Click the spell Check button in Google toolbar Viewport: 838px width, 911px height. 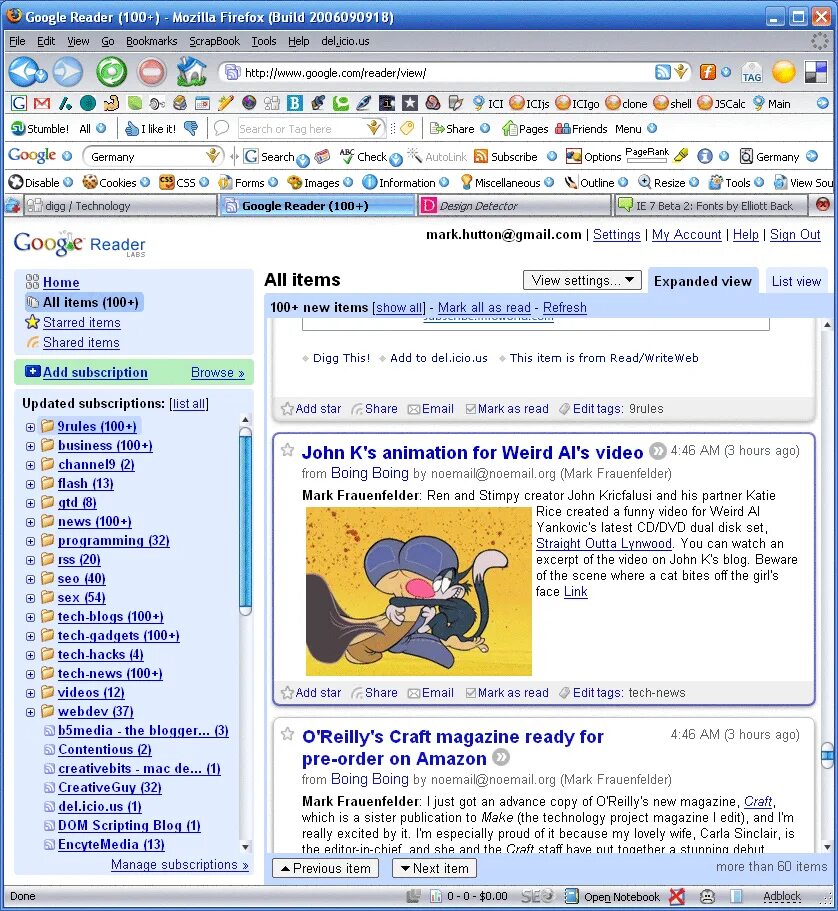pyautogui.click(x=364, y=156)
